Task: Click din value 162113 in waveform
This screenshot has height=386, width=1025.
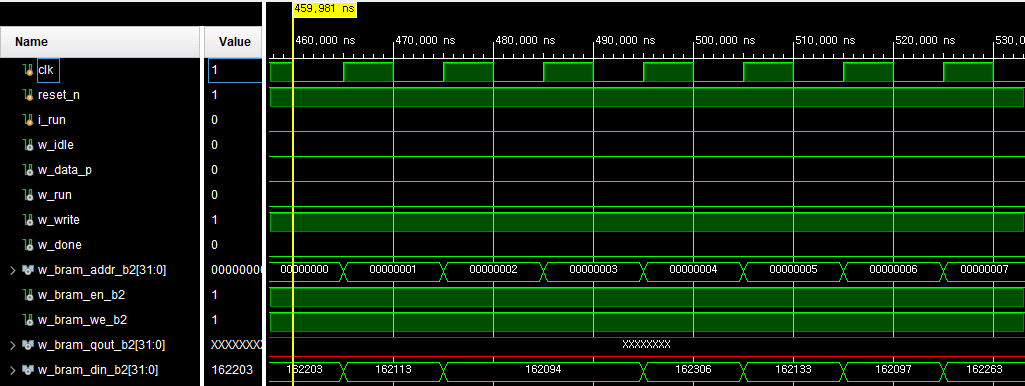Action: click(x=393, y=370)
